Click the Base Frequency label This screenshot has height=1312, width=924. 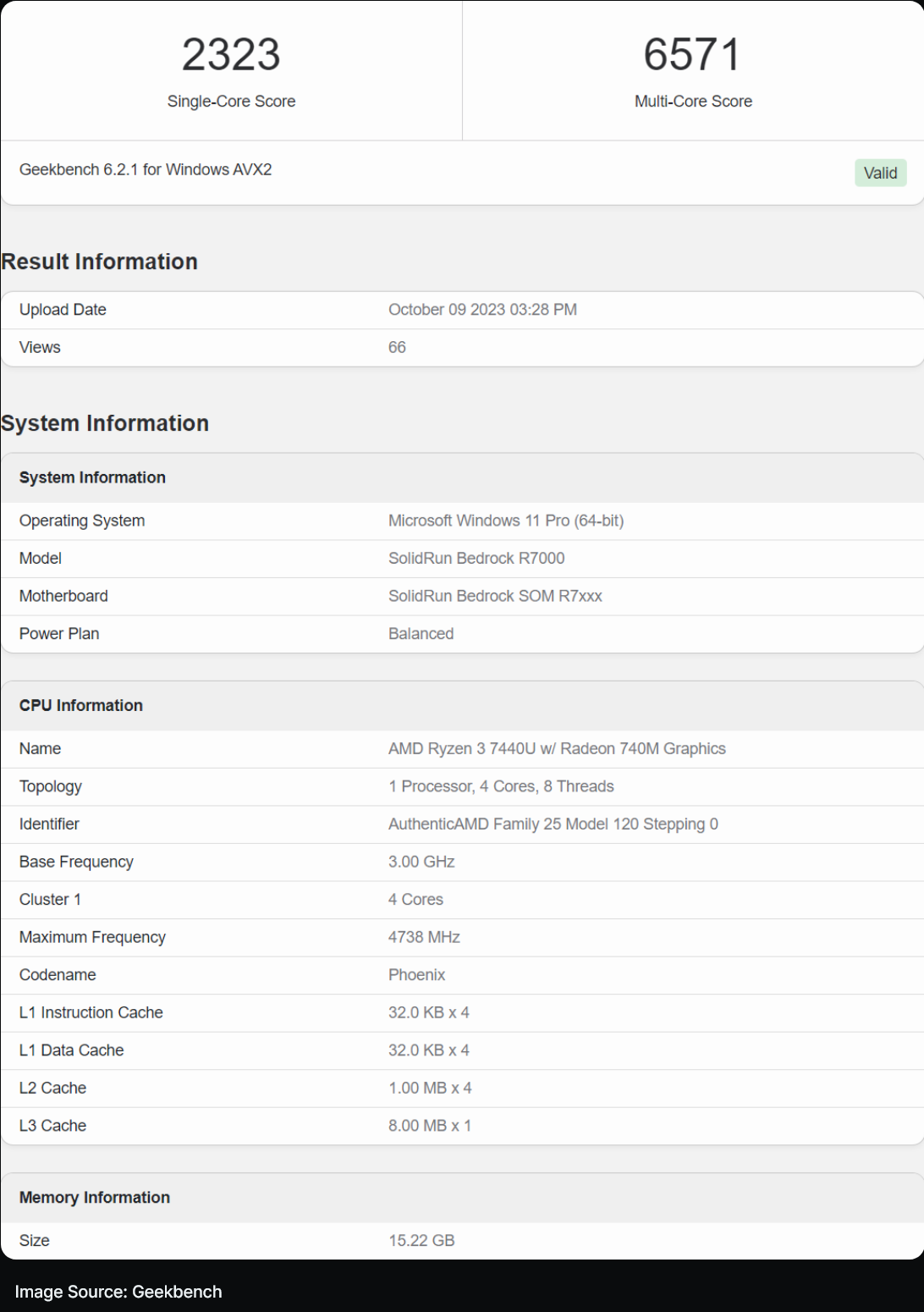coord(76,862)
